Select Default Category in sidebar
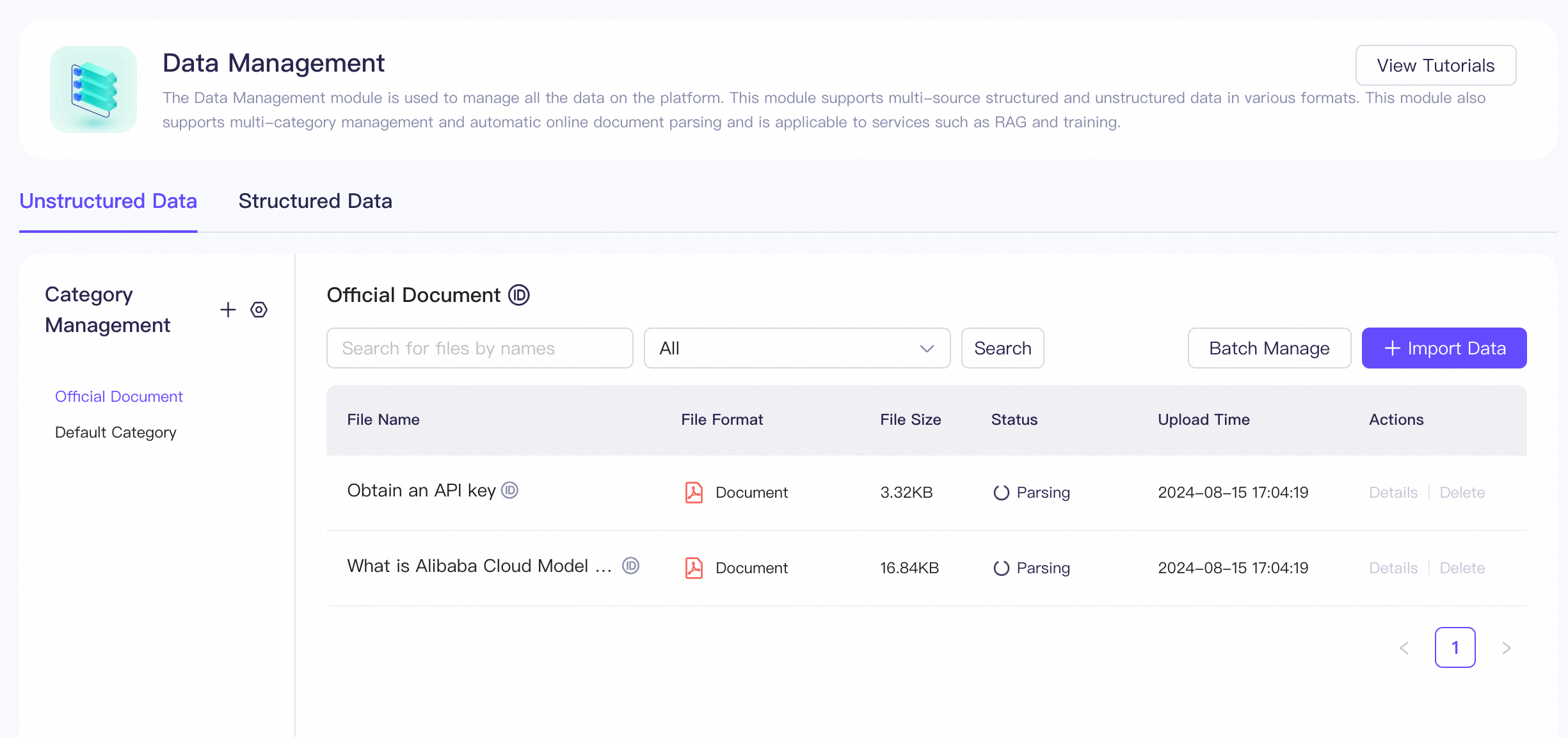This screenshot has height=737, width=1568. [116, 432]
